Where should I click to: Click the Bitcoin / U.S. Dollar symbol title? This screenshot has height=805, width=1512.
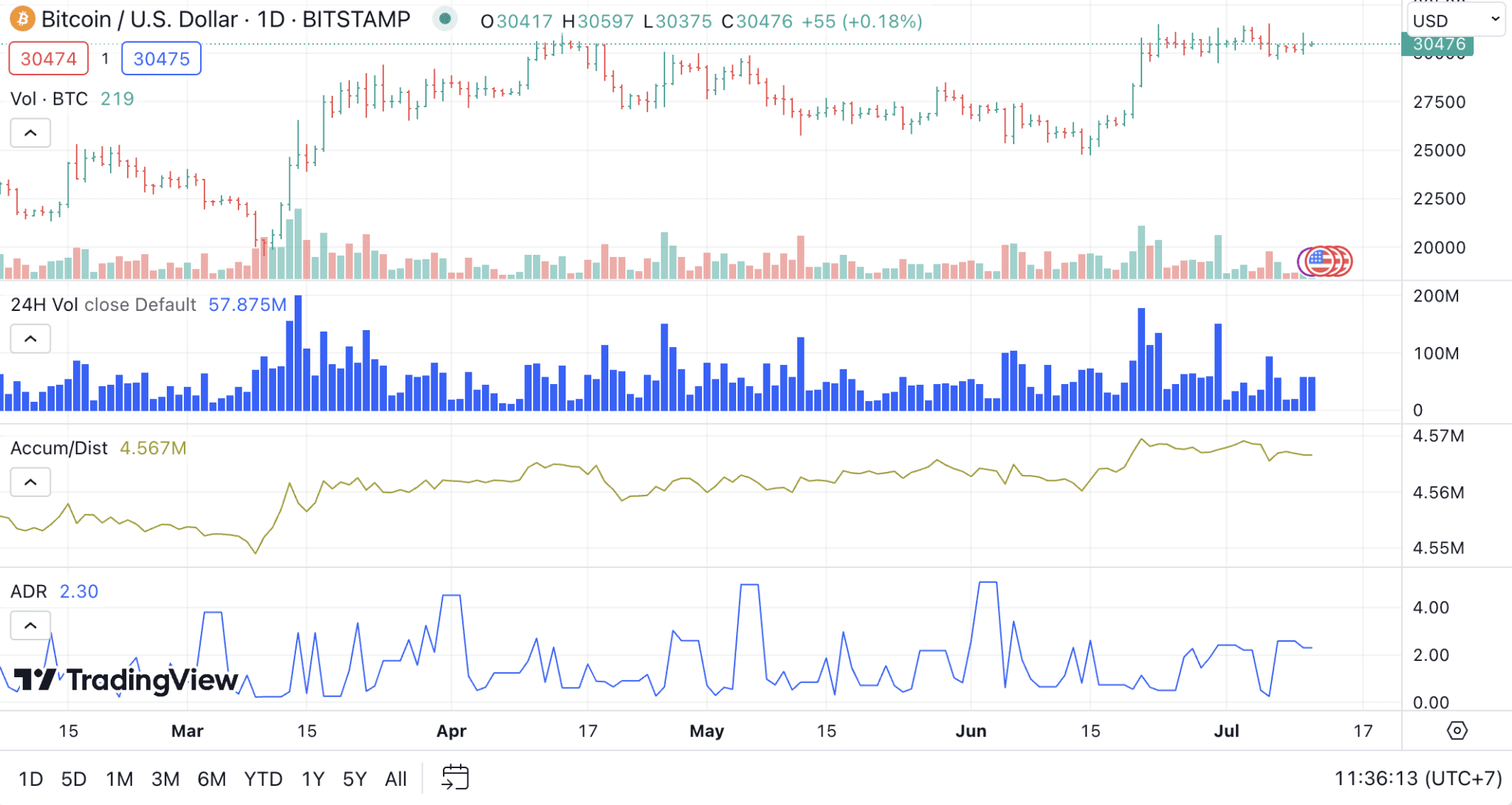click(225, 19)
